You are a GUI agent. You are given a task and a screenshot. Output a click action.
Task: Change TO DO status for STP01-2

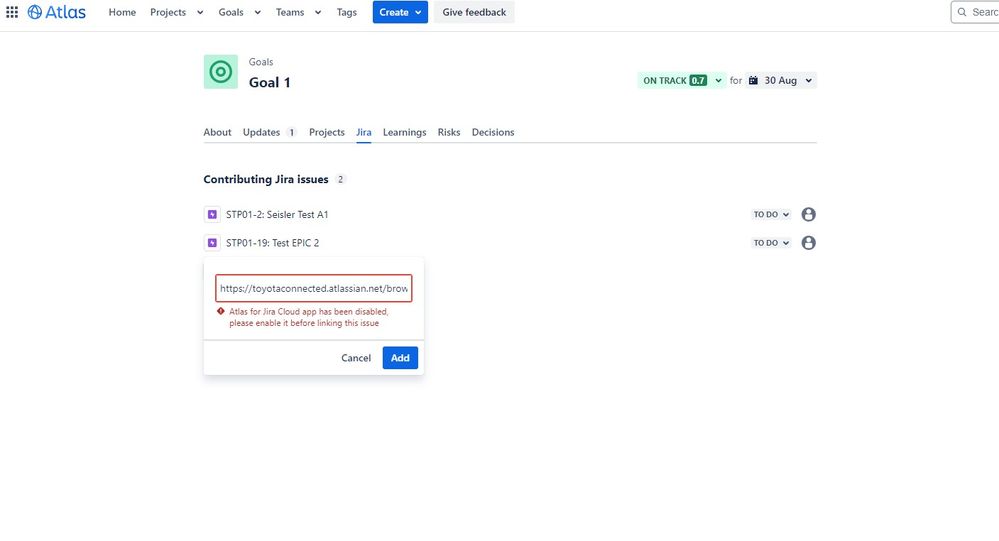click(x=771, y=215)
